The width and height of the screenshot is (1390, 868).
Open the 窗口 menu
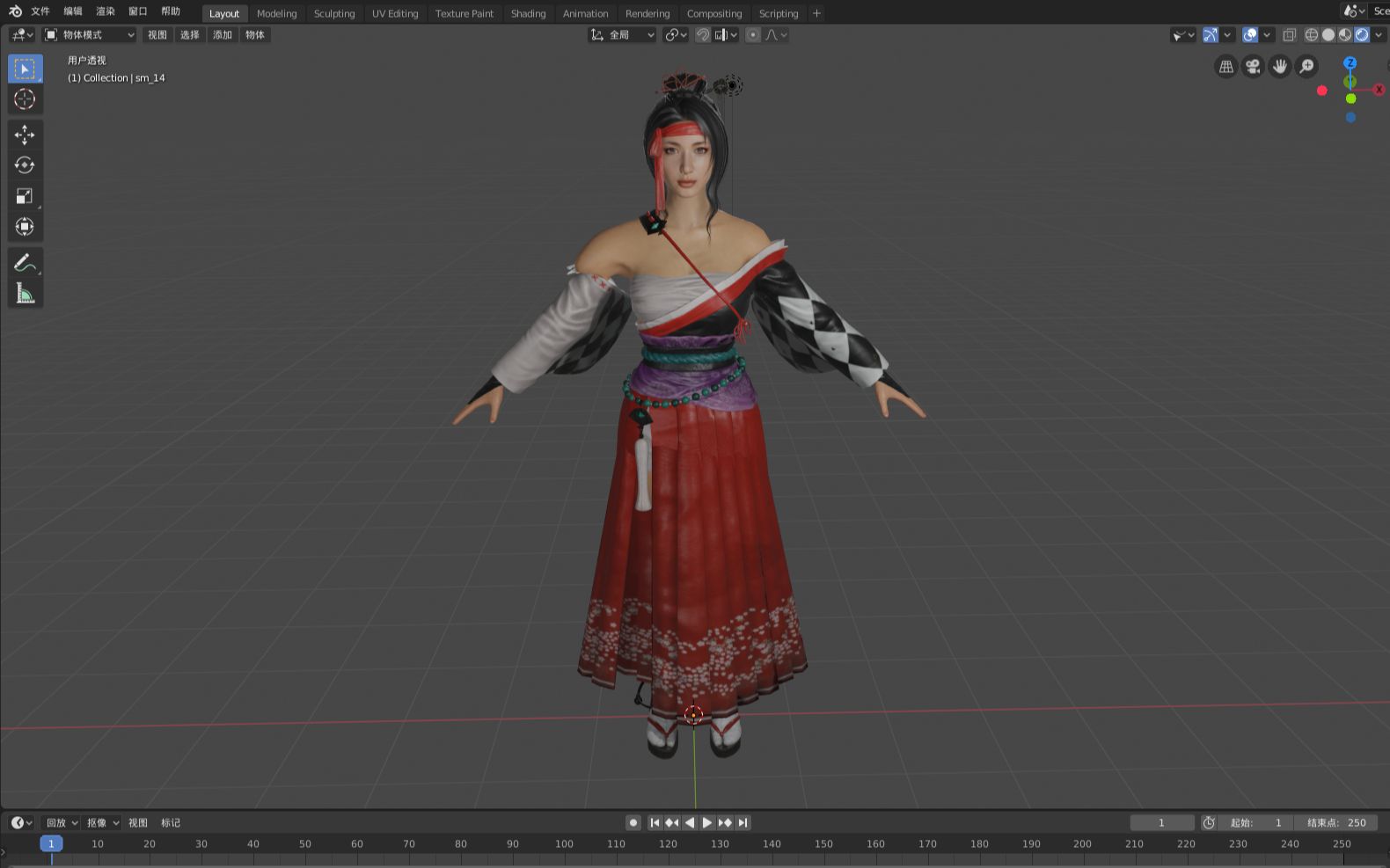click(138, 11)
